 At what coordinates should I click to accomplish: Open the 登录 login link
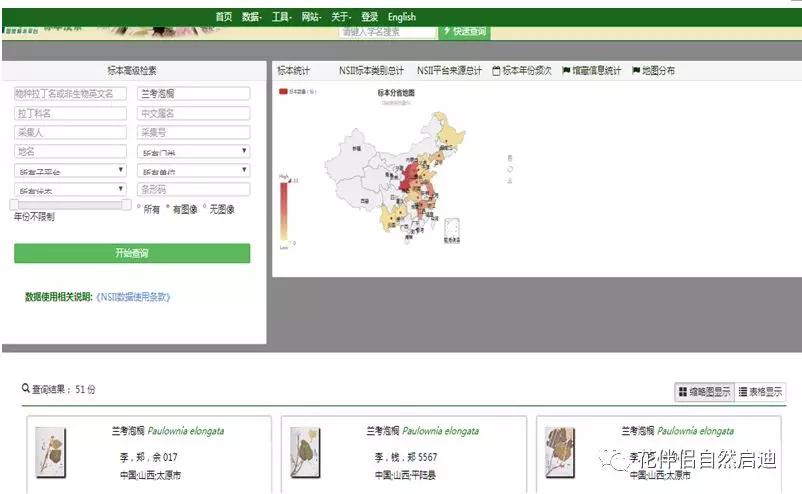coord(369,17)
